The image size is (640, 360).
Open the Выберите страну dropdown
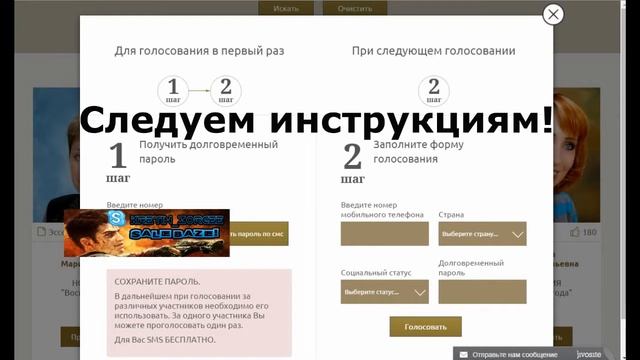(482, 234)
